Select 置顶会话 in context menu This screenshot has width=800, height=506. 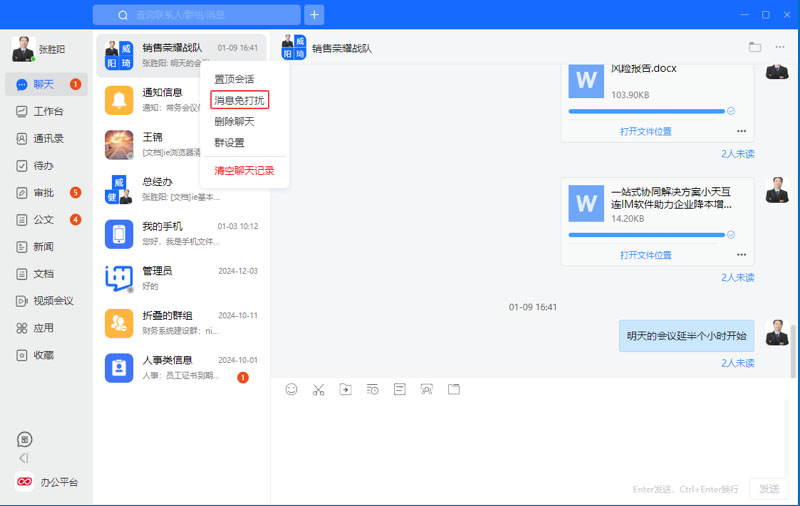coord(234,79)
